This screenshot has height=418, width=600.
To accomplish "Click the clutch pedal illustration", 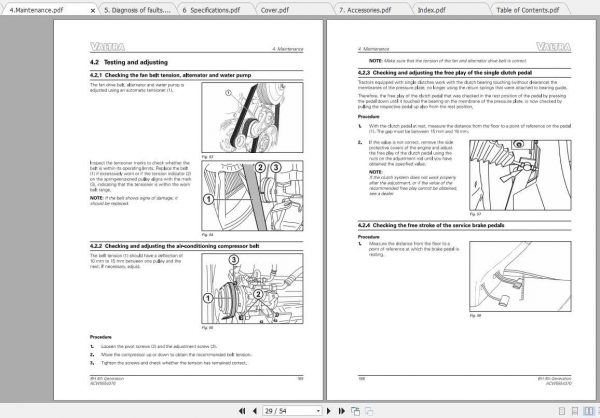I will click(520, 175).
